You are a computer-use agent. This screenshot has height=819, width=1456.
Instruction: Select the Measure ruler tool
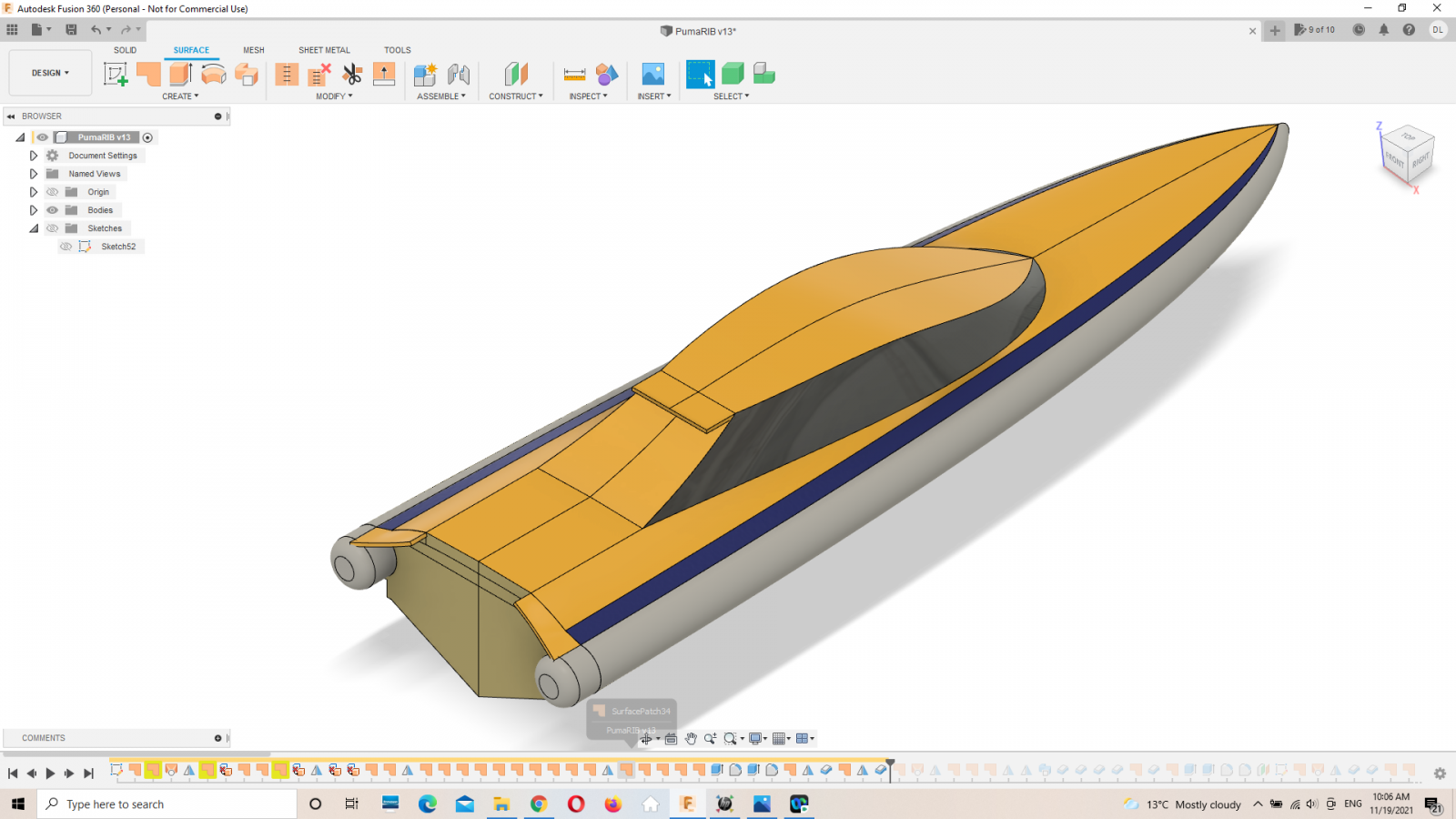[574, 74]
